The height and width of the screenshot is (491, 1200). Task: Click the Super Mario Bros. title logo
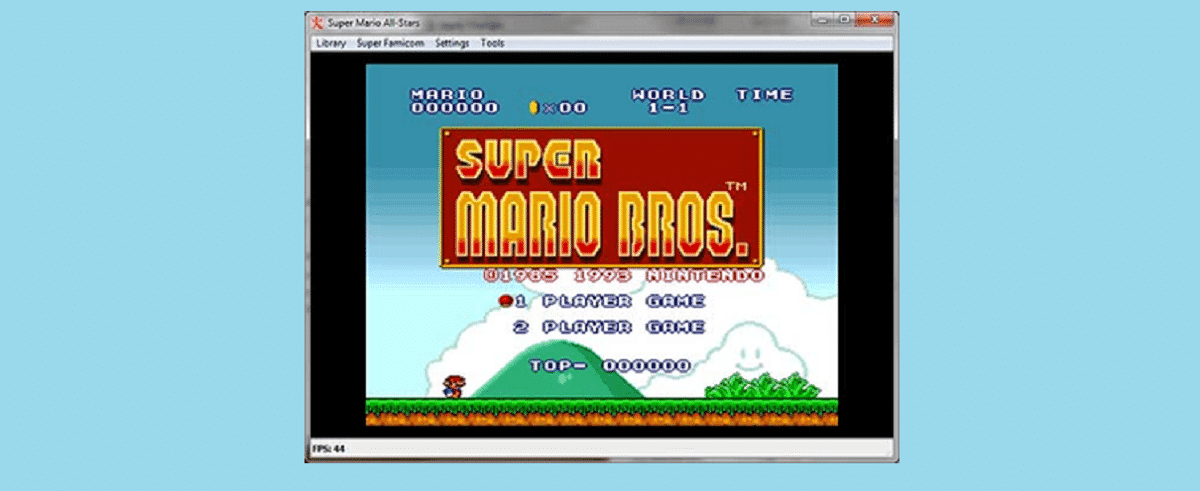[x=601, y=196]
